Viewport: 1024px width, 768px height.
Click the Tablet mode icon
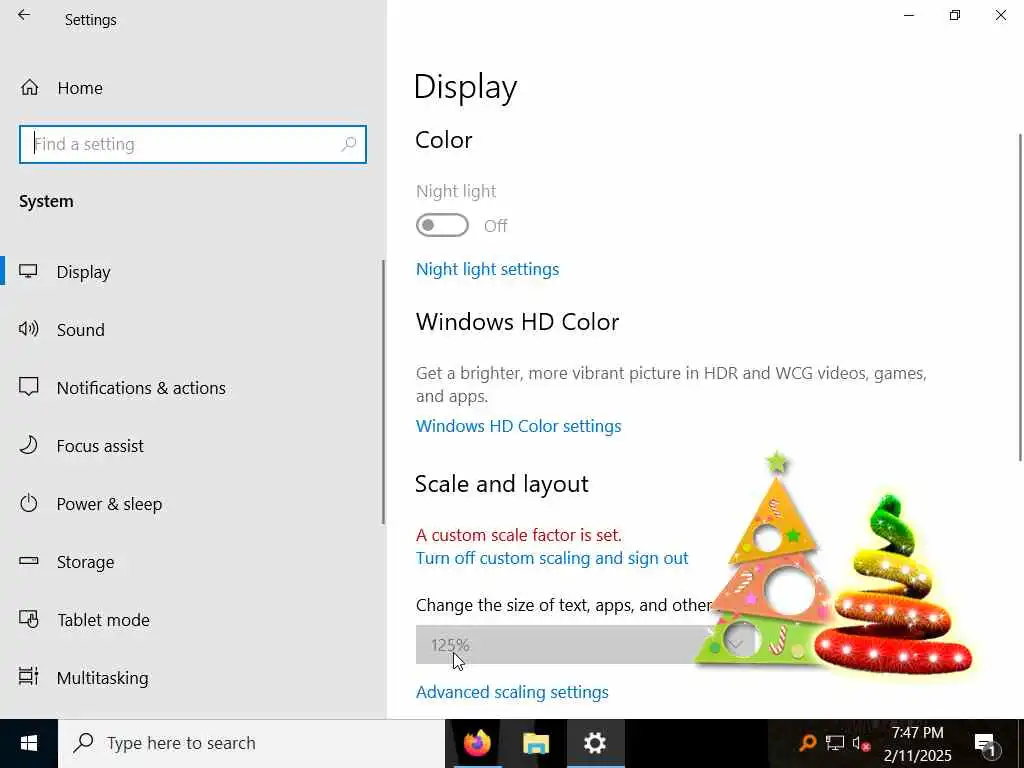[x=28, y=619]
